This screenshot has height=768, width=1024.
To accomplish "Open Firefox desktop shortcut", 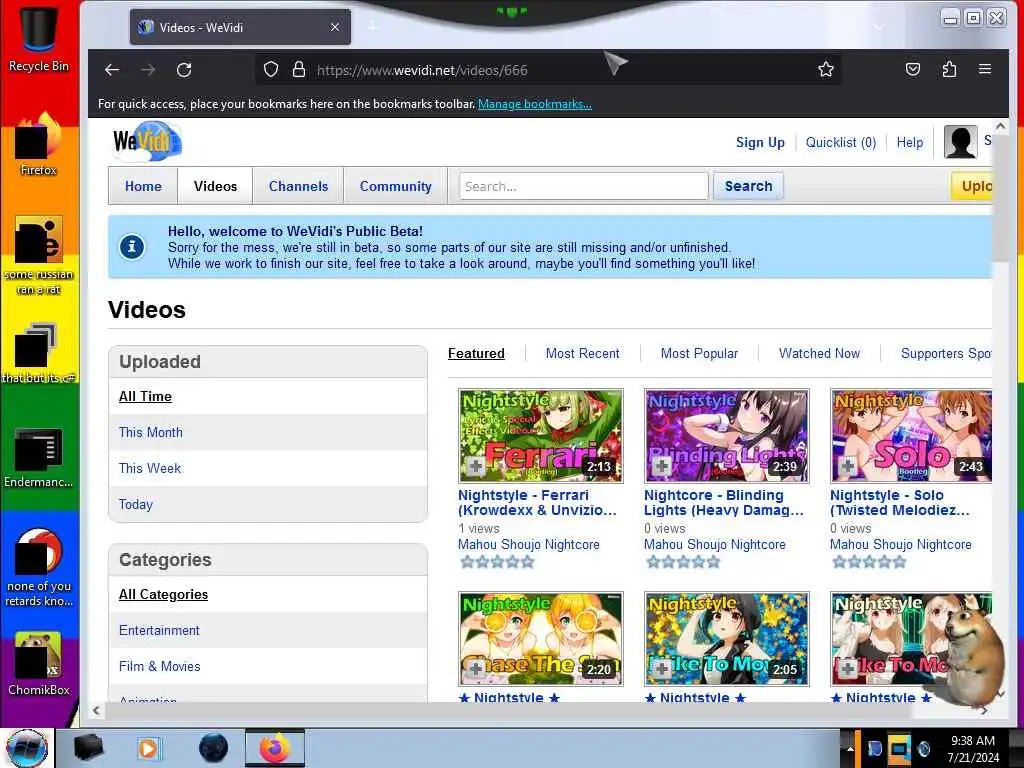I will (39, 144).
